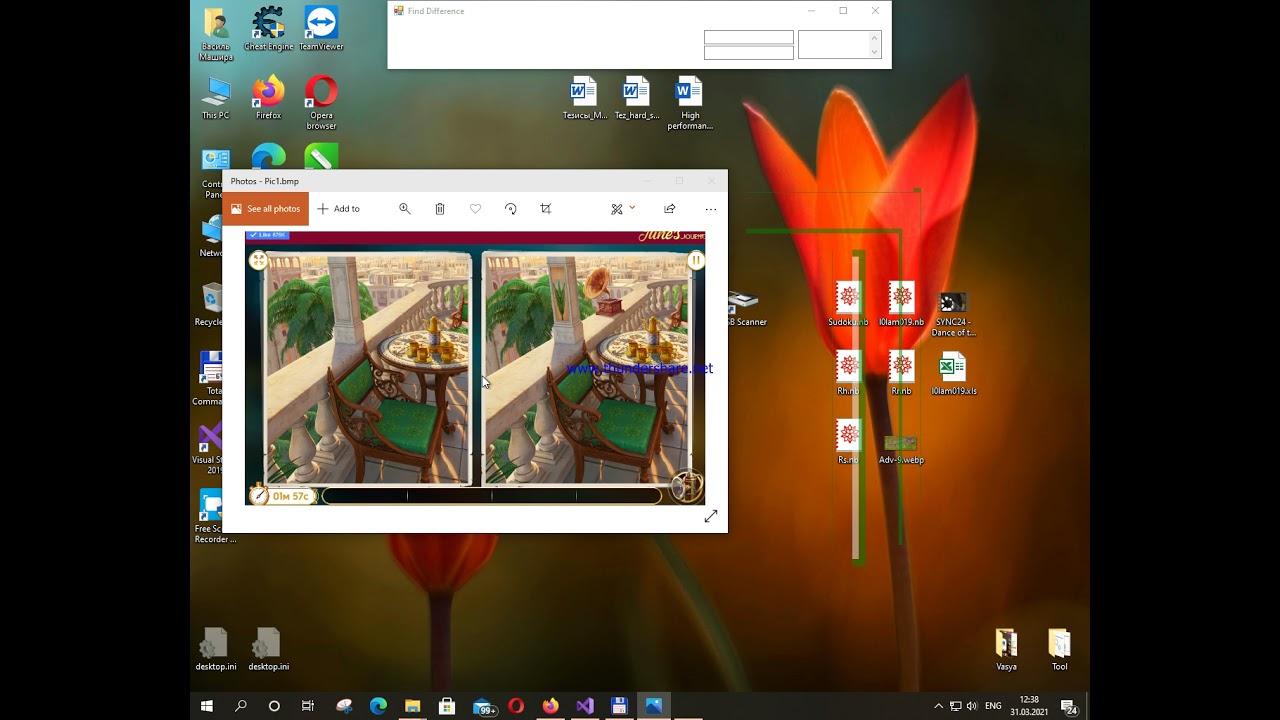Screen dimensions: 1280x720
Task: Open the Crop tool in Photos
Action: (x=546, y=209)
